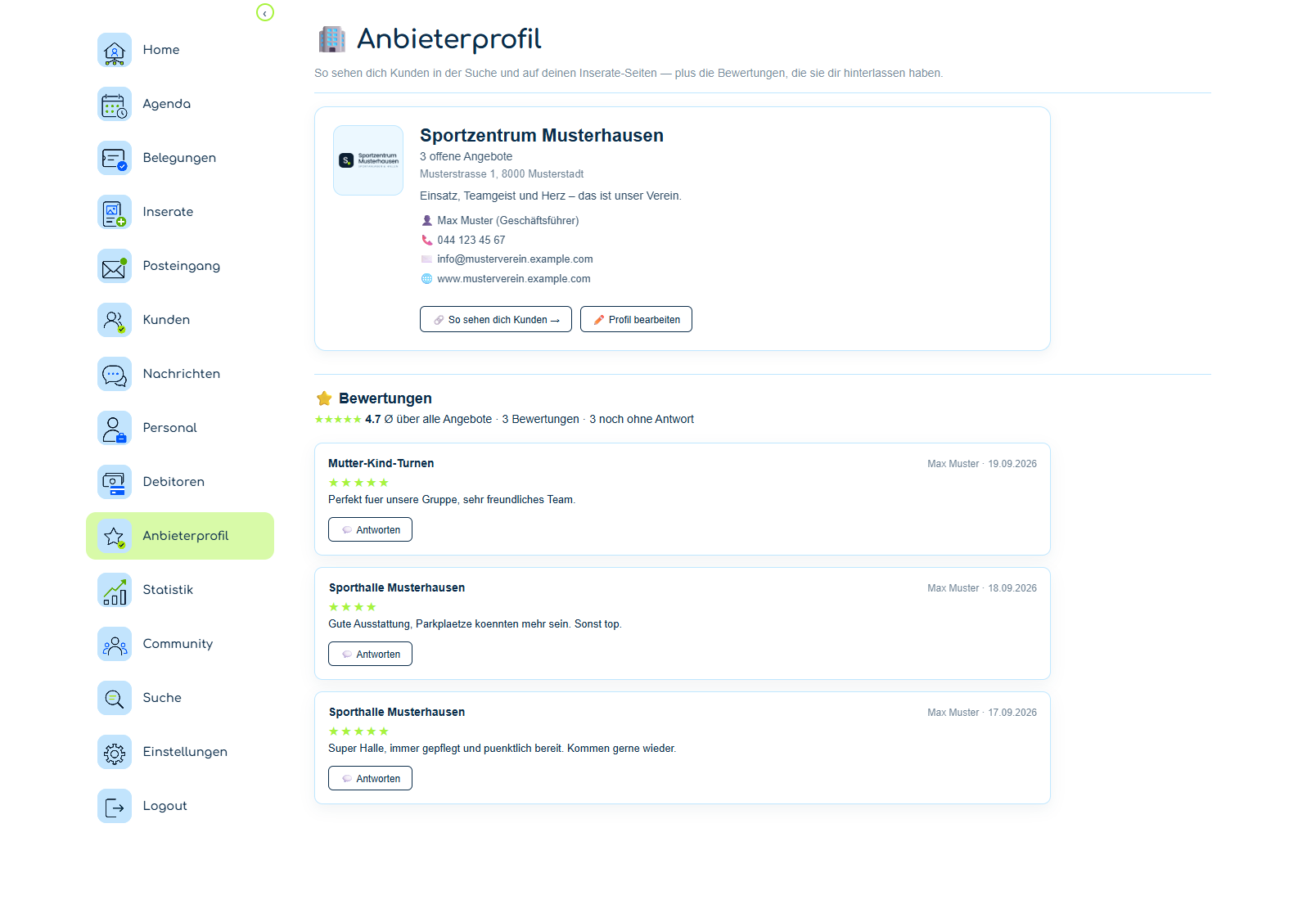
Task: Click the email info@musterverein.example.com
Action: click(515, 259)
